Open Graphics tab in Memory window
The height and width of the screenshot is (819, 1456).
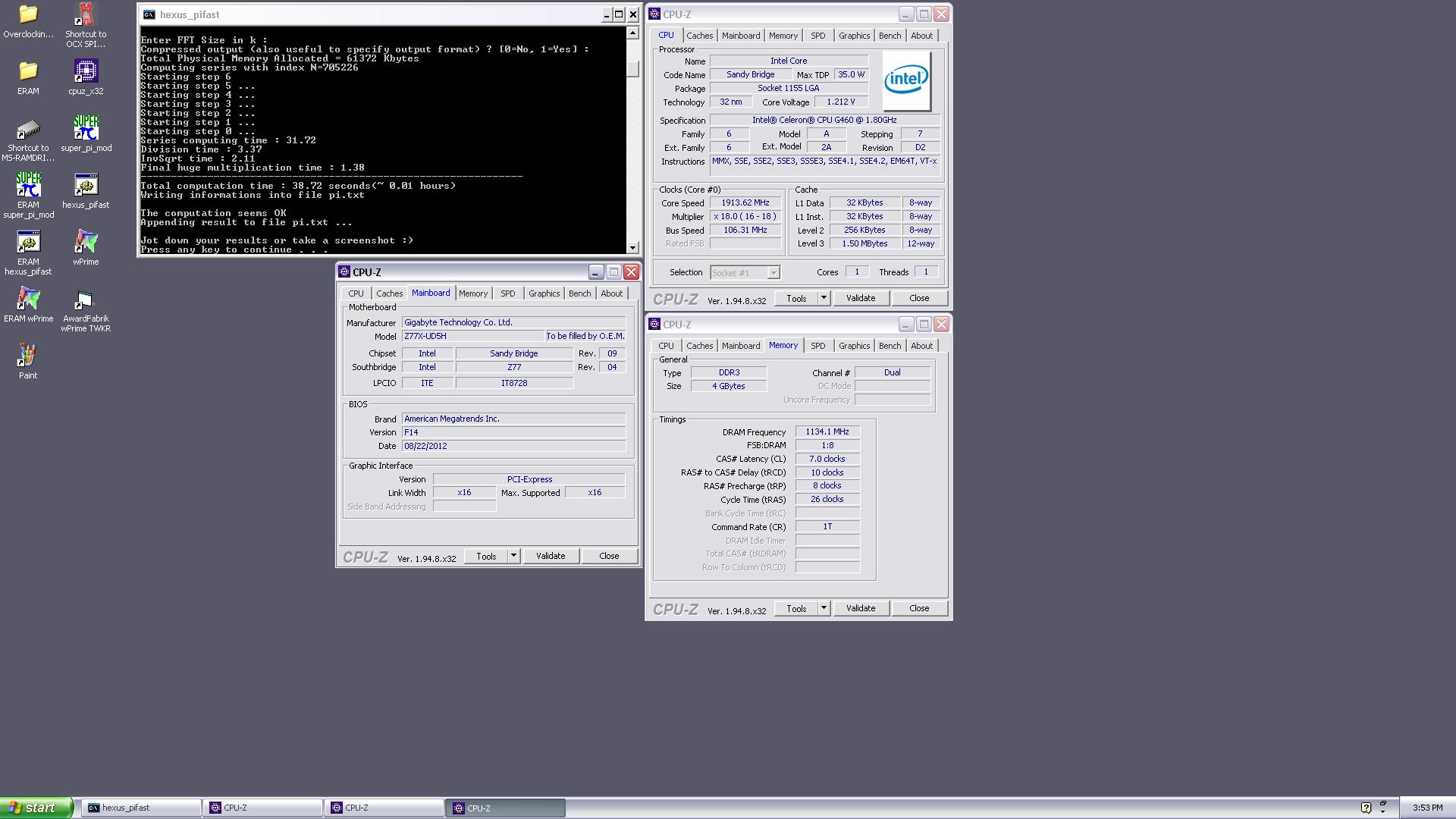[x=854, y=346]
